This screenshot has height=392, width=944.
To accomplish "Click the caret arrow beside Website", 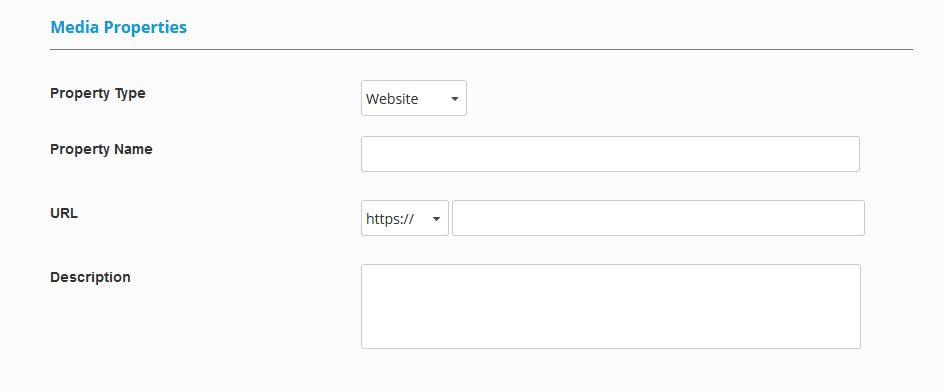I will click(x=455, y=99).
